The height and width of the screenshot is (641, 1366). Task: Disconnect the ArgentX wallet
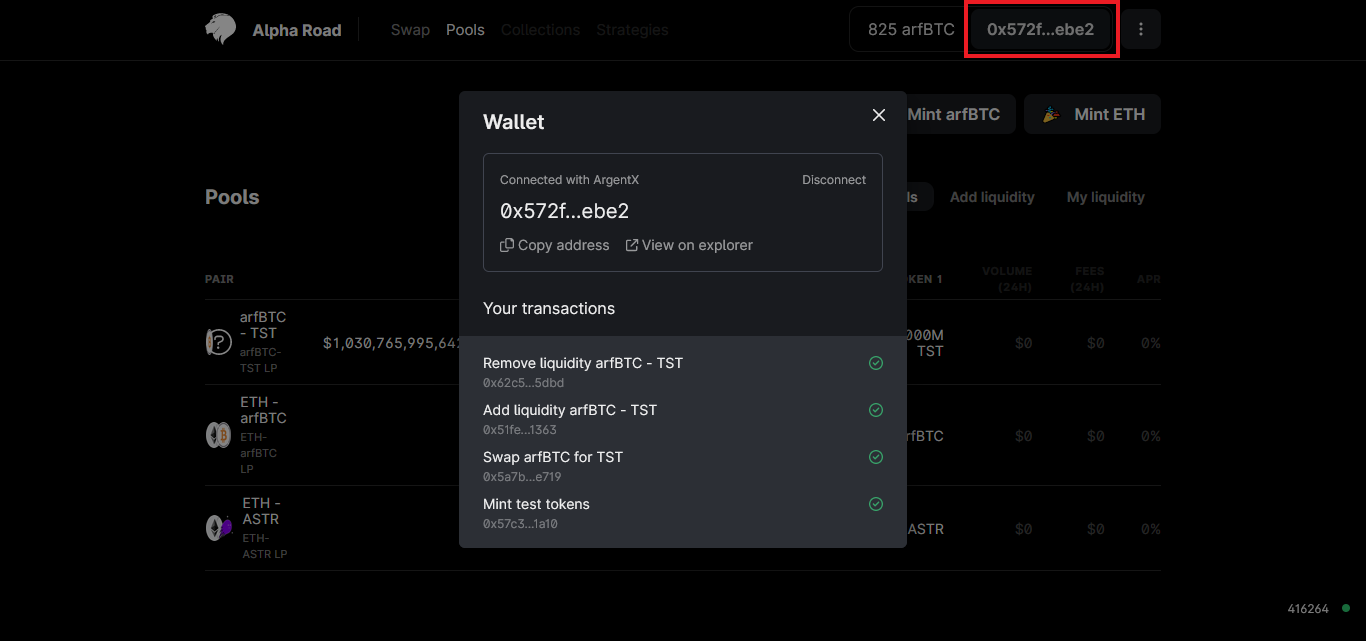click(x=834, y=180)
